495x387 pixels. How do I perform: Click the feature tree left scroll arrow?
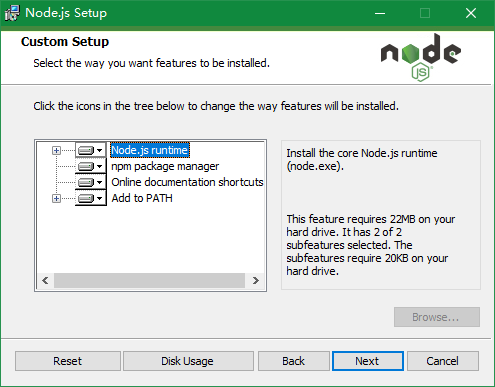point(45,281)
